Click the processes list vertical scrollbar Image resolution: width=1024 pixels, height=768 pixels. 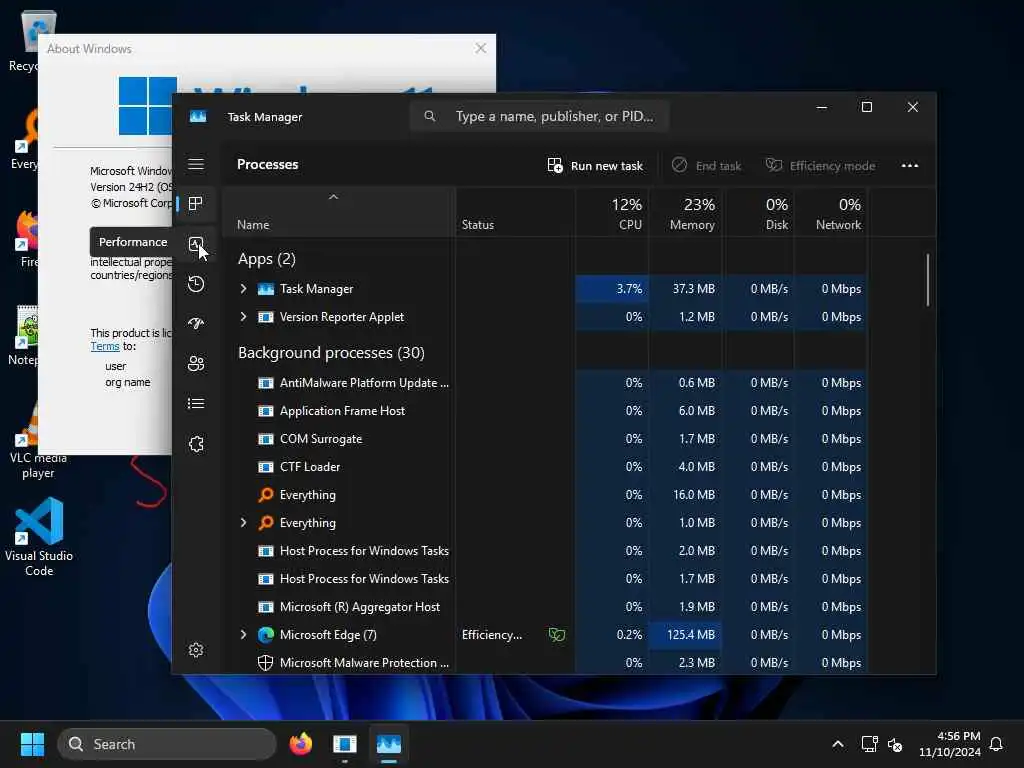coord(927,280)
